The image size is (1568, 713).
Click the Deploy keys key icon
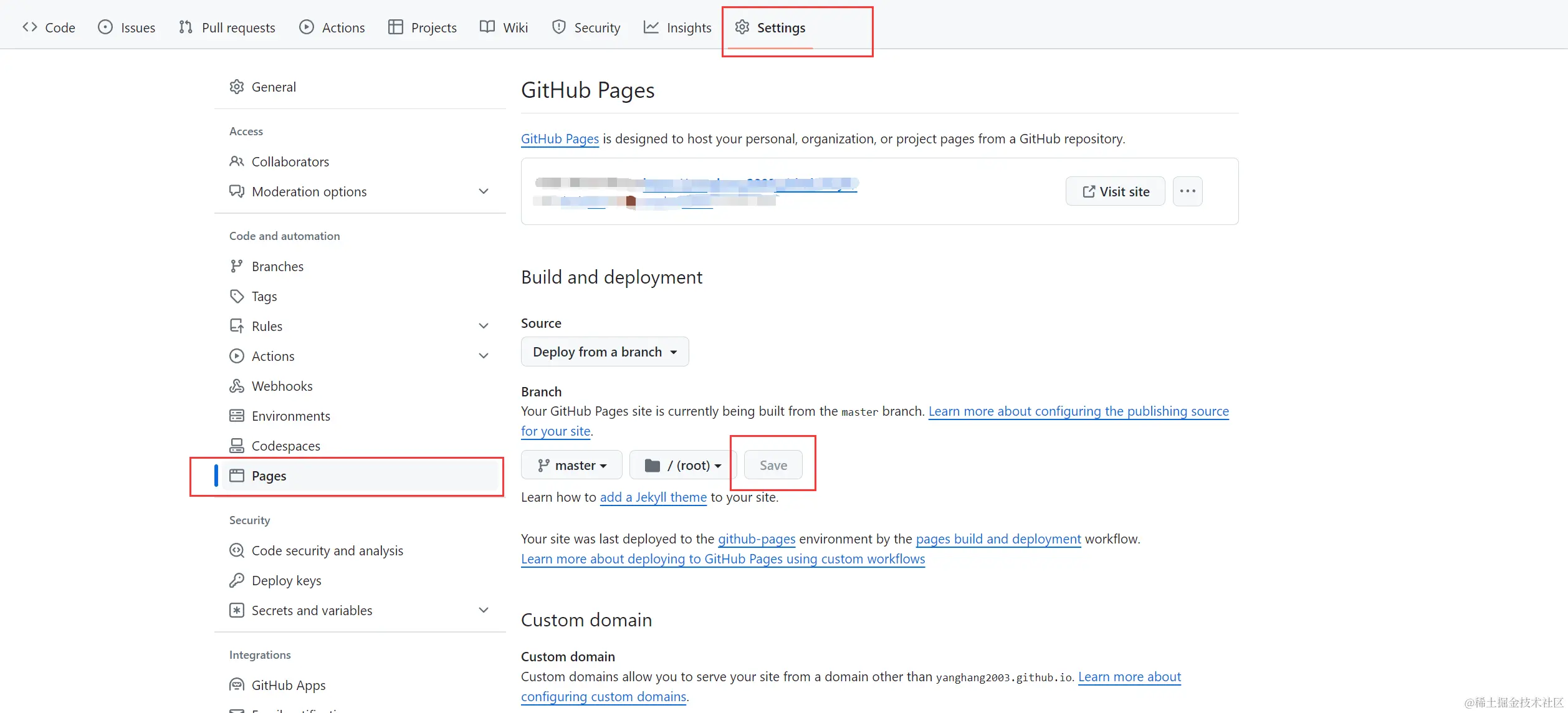(x=236, y=580)
